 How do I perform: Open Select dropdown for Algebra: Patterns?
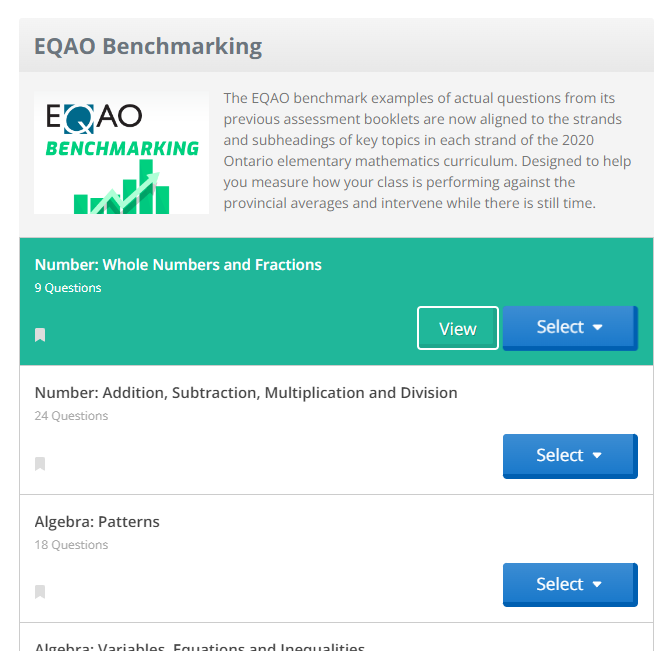(570, 584)
